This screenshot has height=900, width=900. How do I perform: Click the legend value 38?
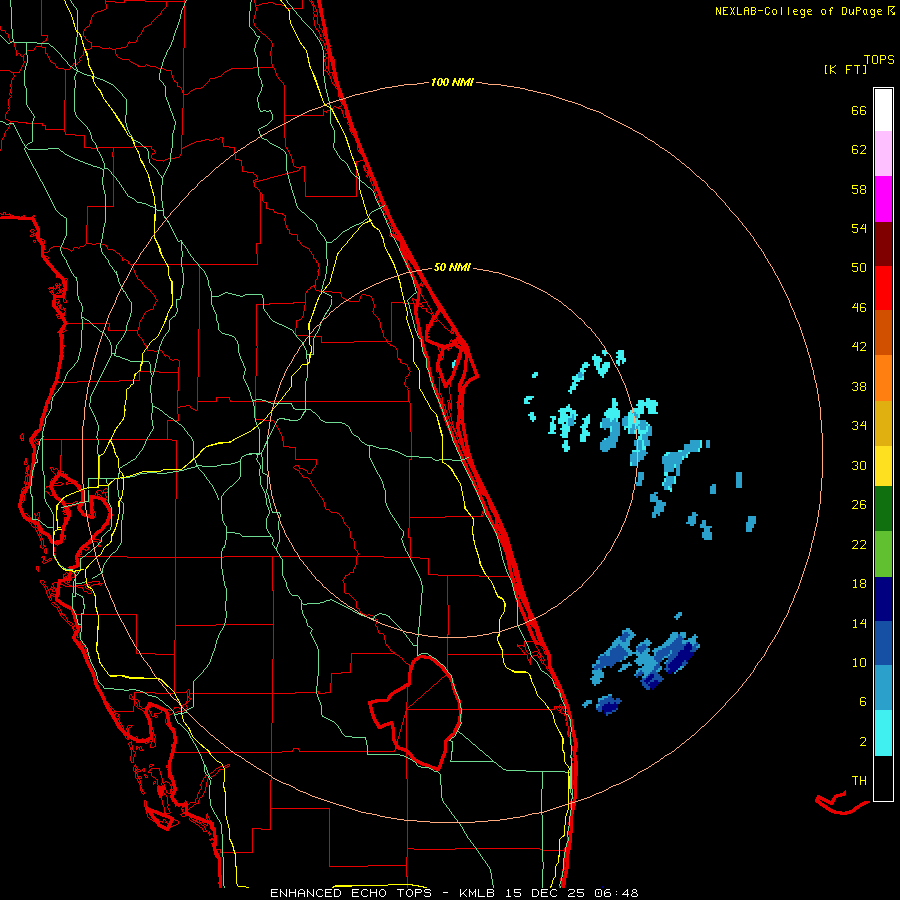(859, 386)
